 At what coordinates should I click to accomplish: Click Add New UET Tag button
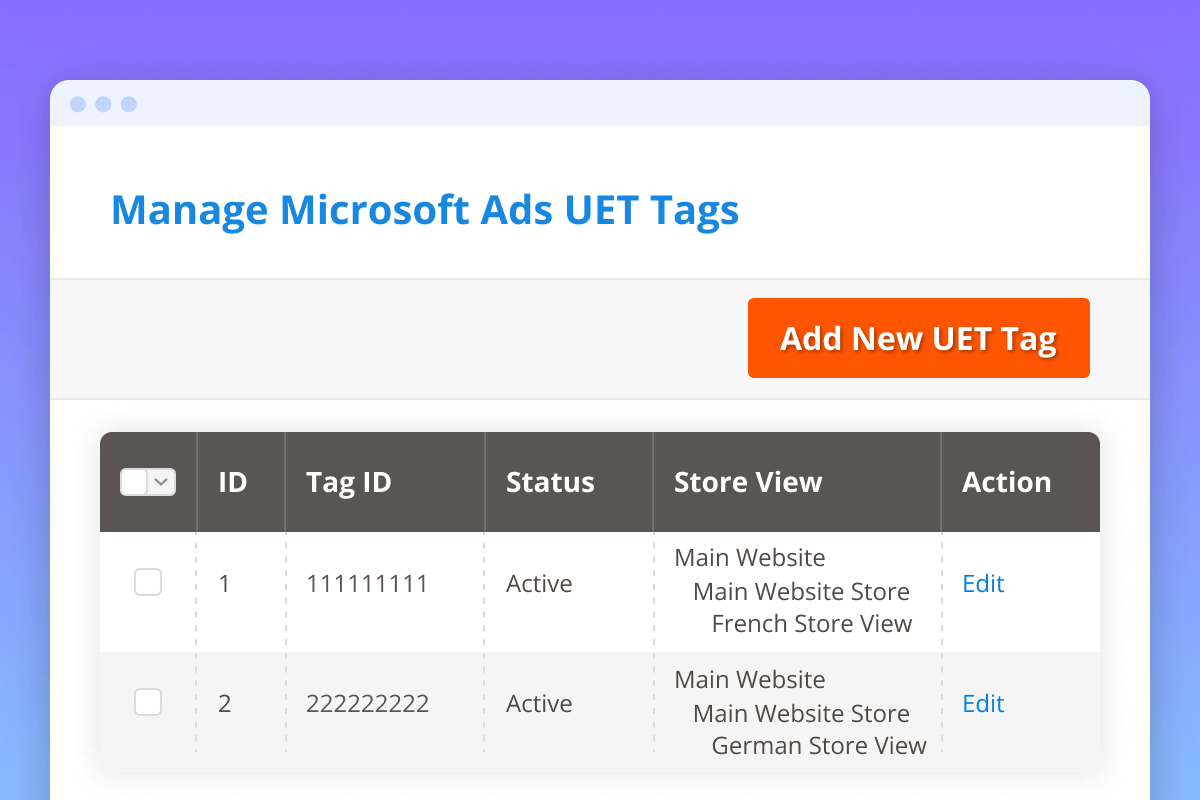(x=918, y=338)
